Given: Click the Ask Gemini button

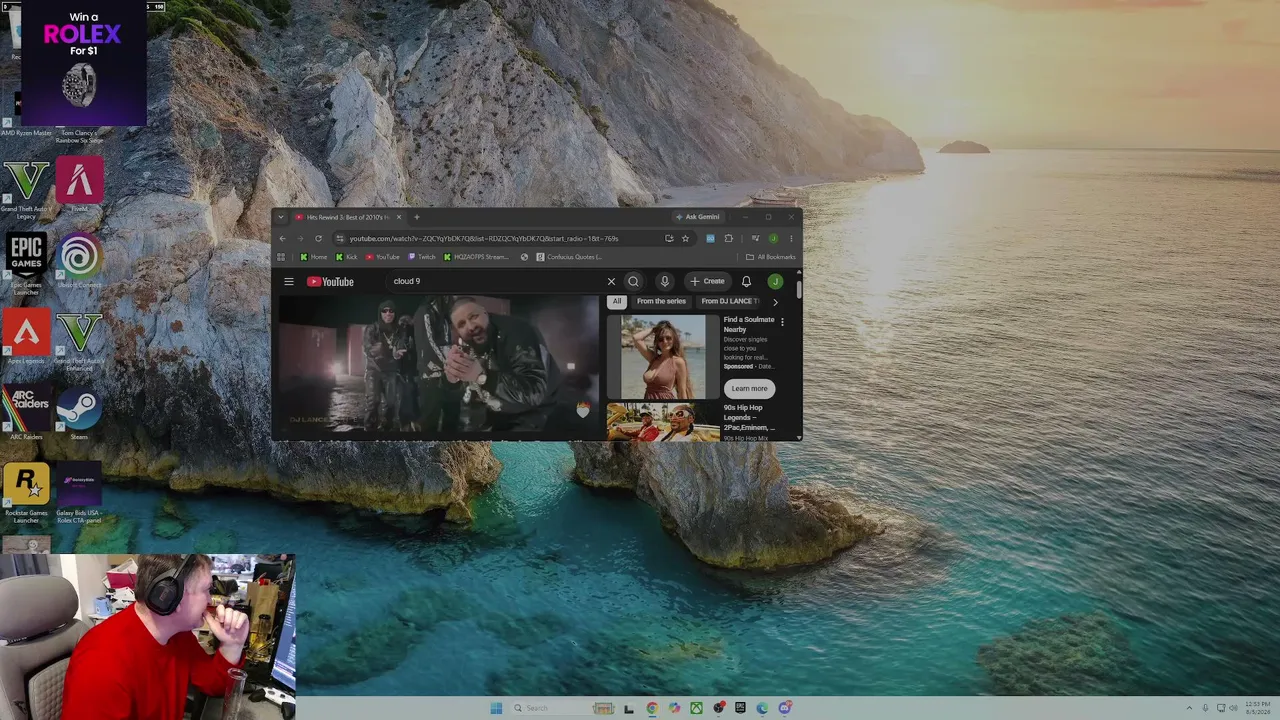Looking at the screenshot, I should point(697,217).
